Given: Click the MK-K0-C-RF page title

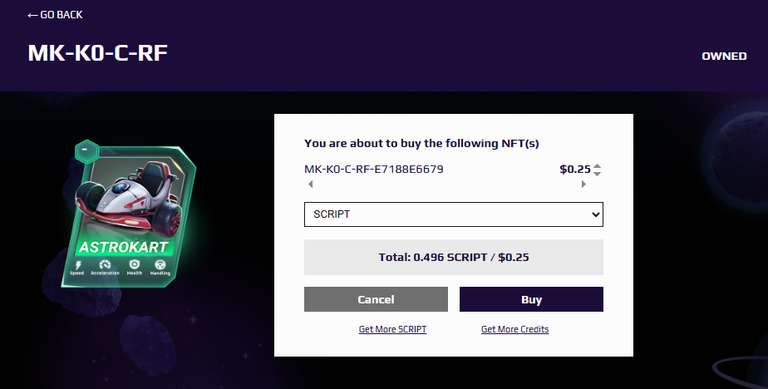Looking at the screenshot, I should [x=98, y=53].
